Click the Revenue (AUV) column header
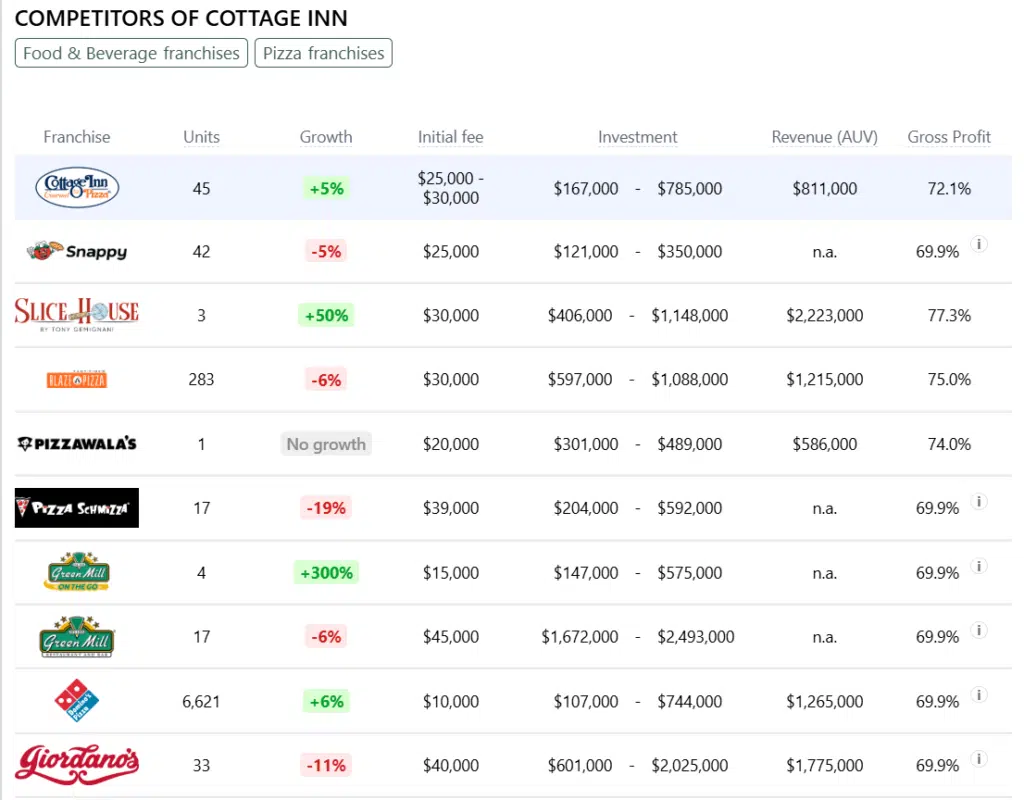The image size is (1024, 800). point(824,137)
